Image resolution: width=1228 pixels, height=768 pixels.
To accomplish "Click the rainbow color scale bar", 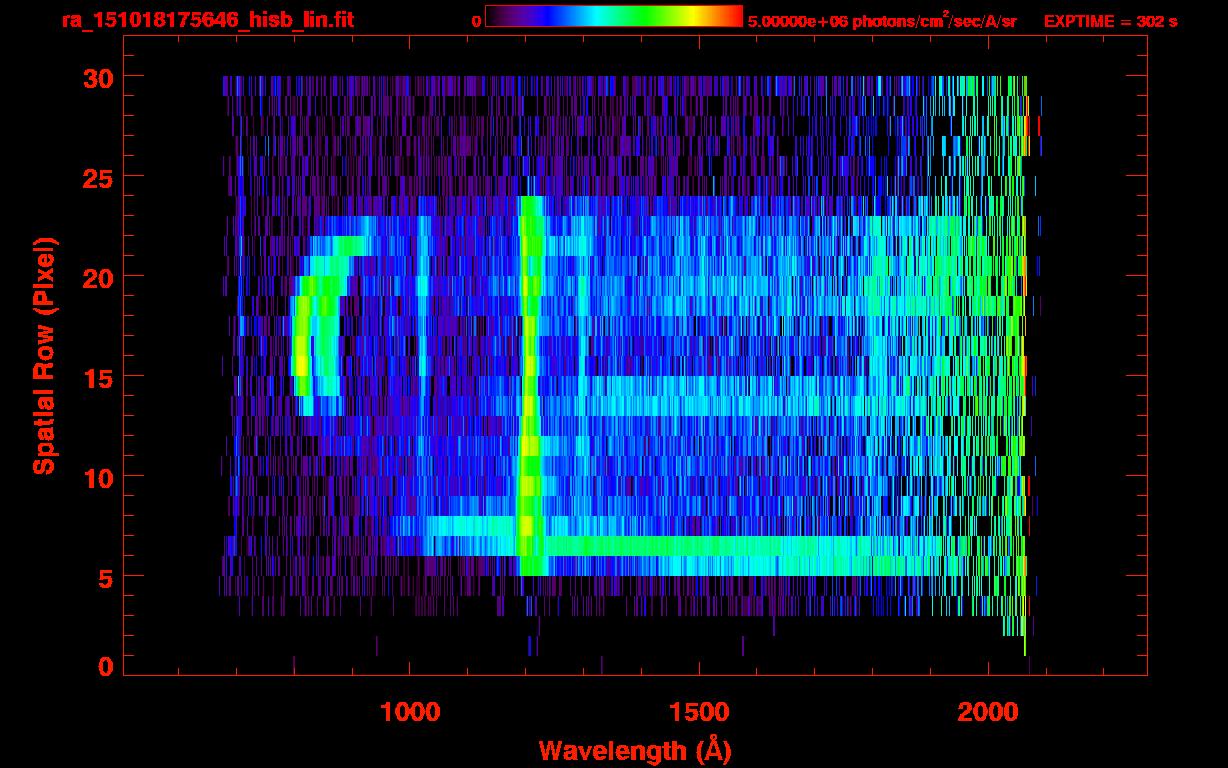I will pos(614,16).
